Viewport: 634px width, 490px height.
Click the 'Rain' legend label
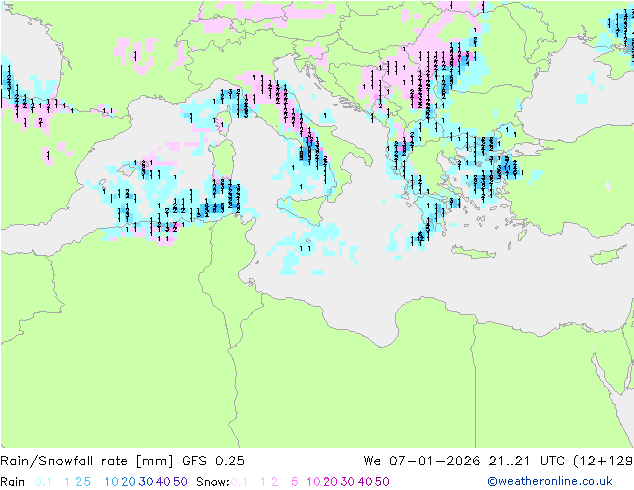[13, 482]
